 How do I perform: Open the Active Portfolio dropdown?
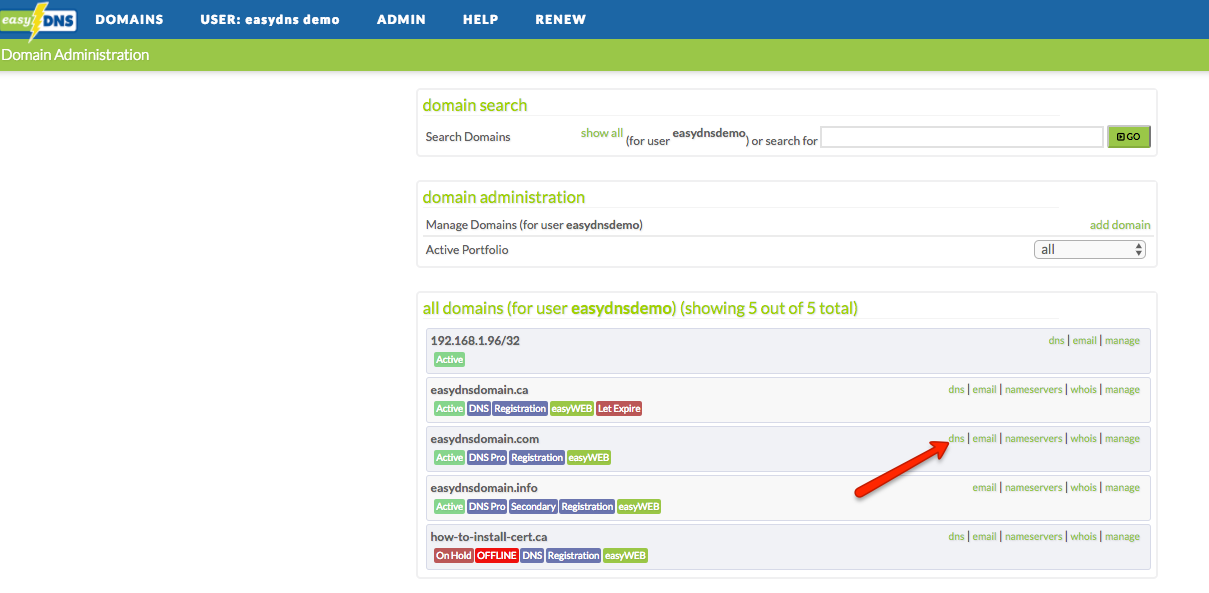point(1090,250)
